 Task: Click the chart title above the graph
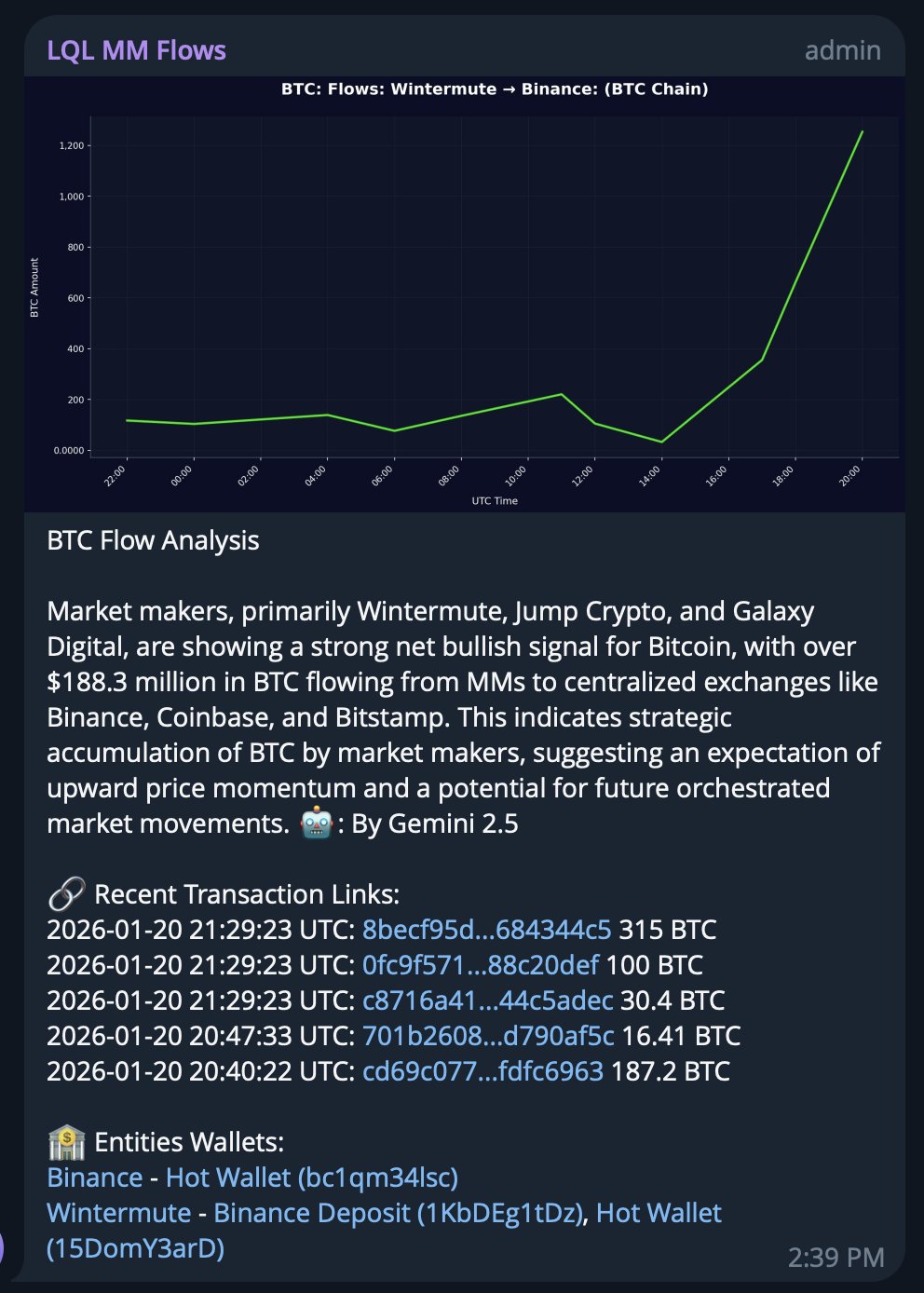(x=495, y=89)
